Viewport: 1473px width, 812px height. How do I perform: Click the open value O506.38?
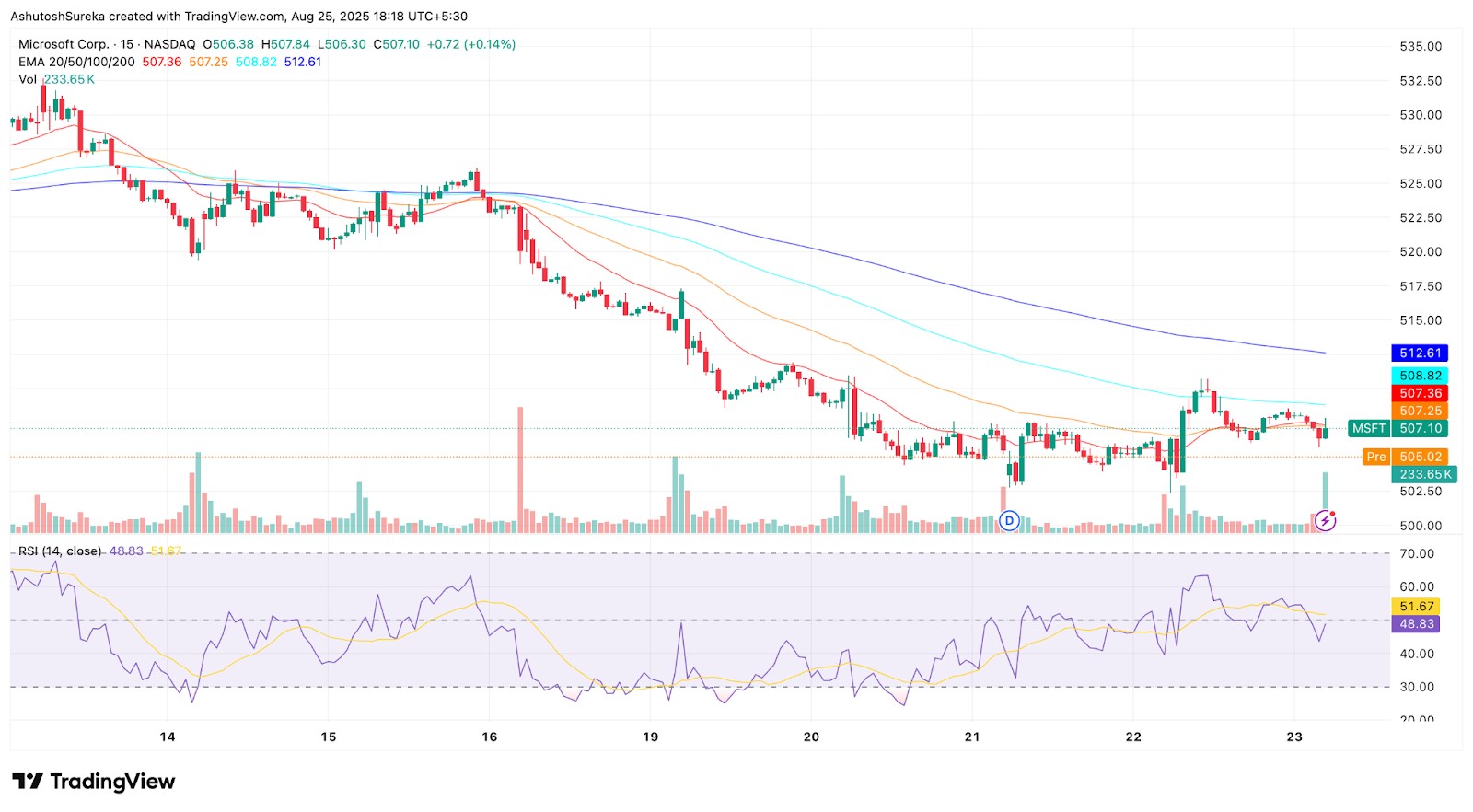[228, 44]
